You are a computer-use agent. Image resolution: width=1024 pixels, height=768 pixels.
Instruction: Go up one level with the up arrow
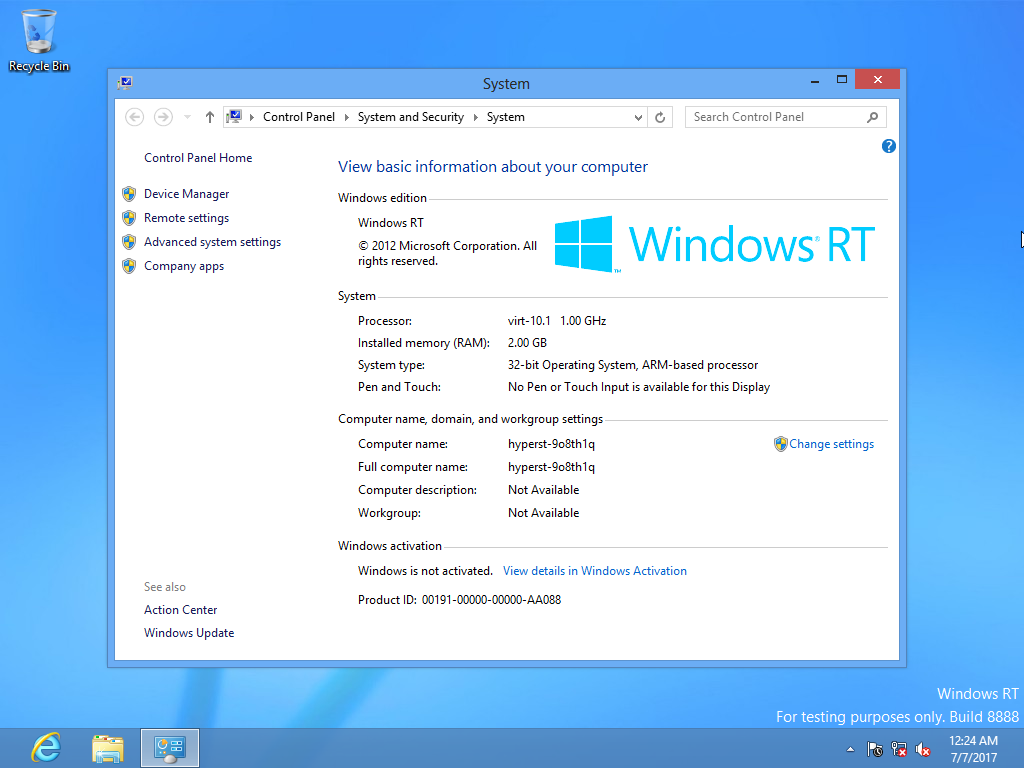tap(209, 117)
